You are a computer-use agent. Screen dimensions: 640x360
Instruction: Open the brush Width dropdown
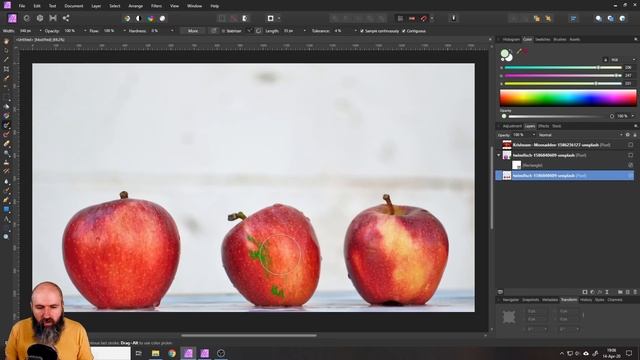tap(40, 31)
